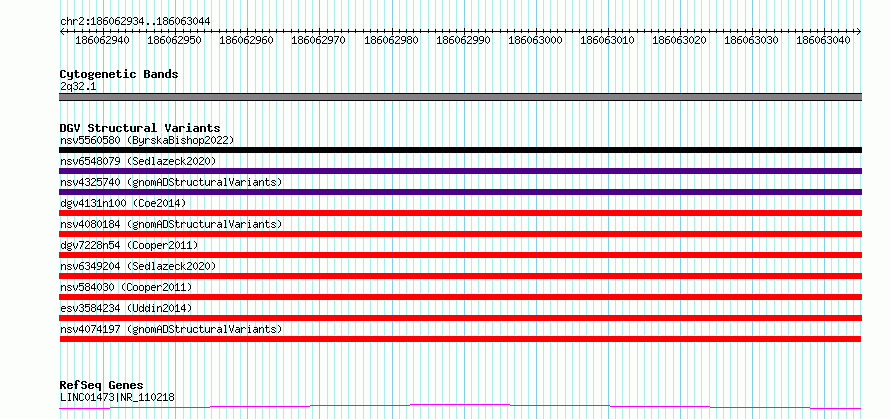Click the RefSeq Genes track title
This screenshot has height=419, width=890.
pos(102,386)
